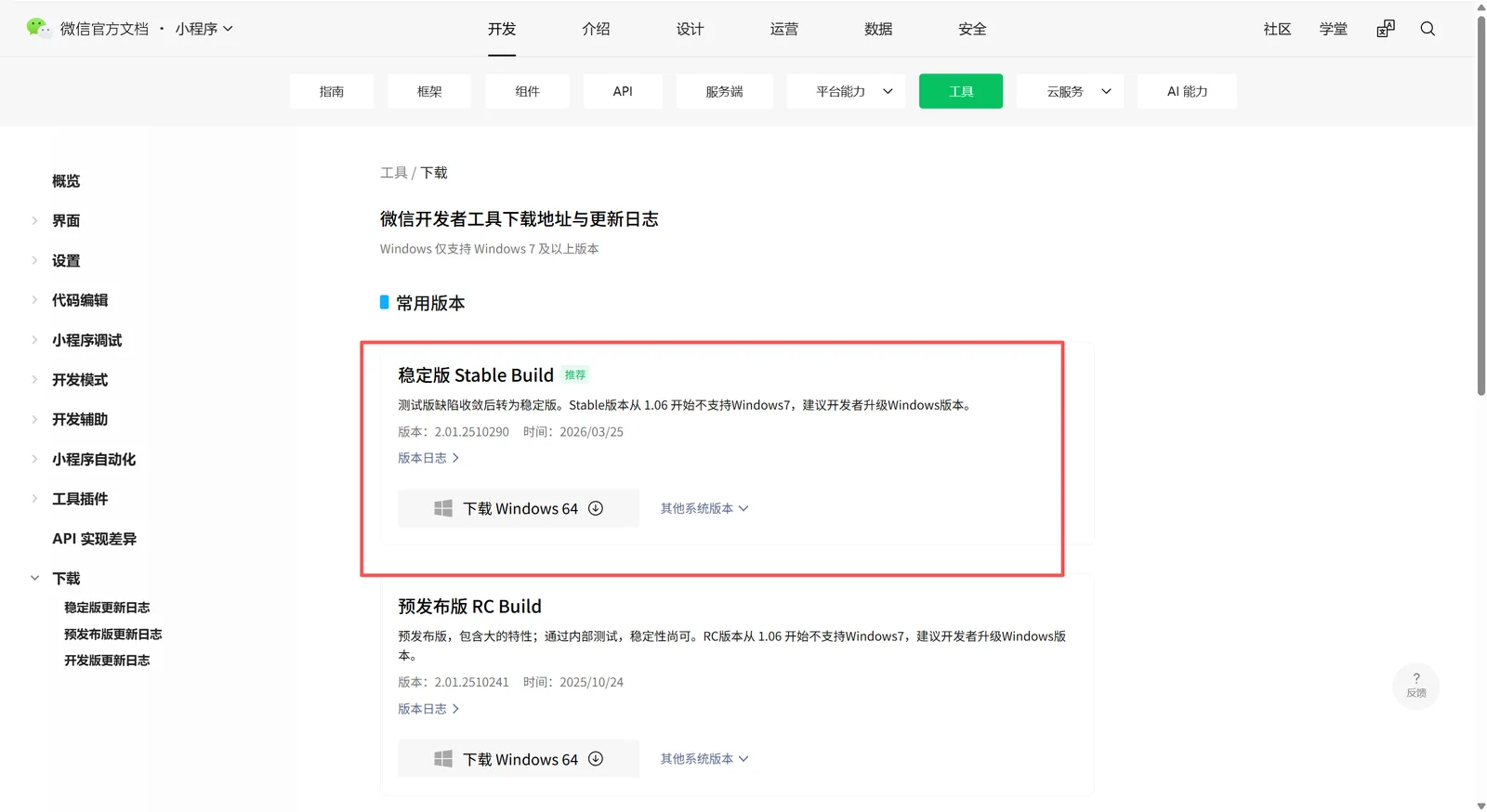Click the 工具 breadcrumb link
The image size is (1487, 812).
[393, 173]
